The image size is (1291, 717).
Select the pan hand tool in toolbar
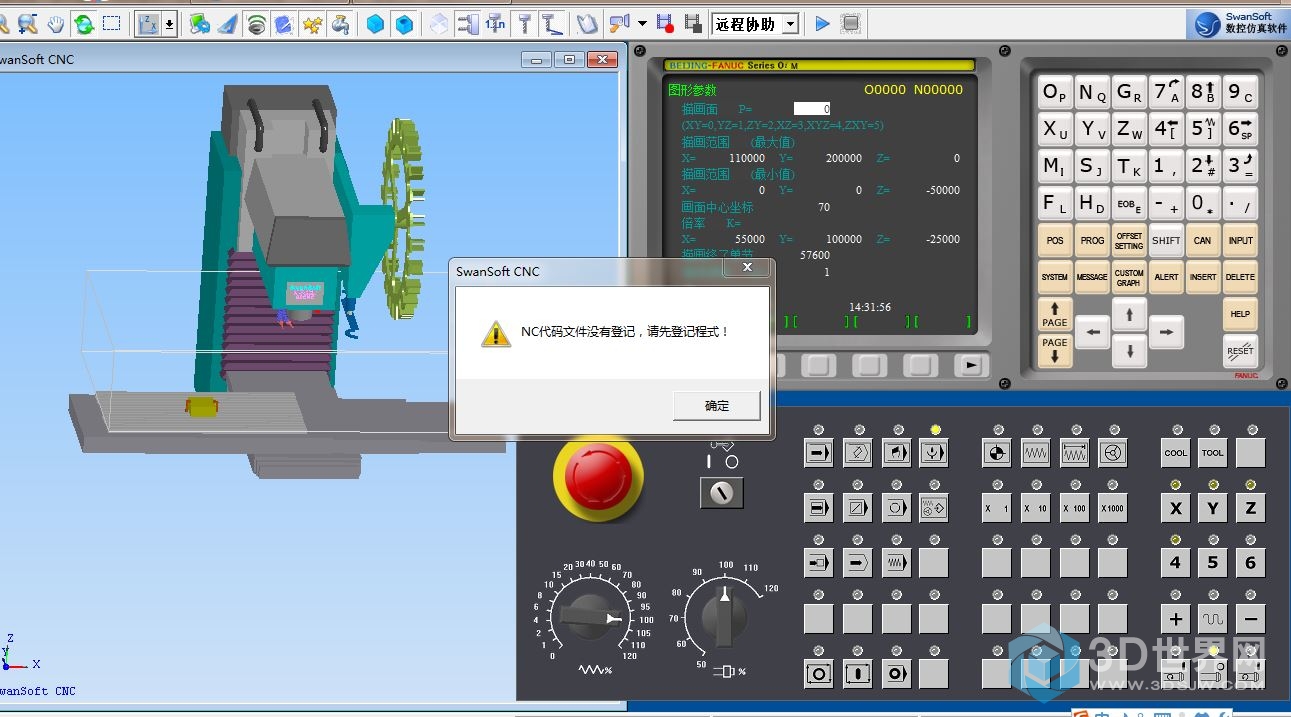click(56, 23)
